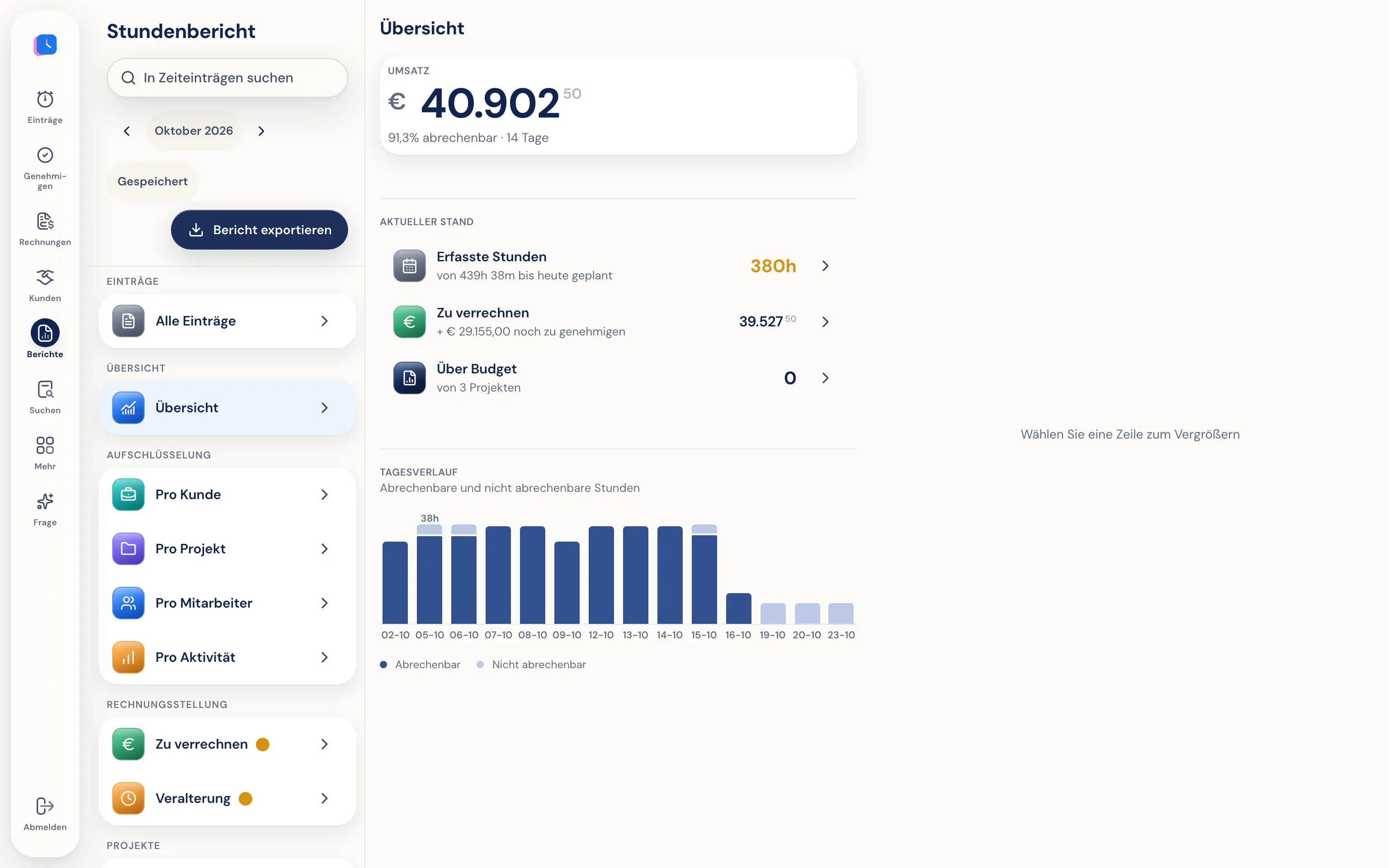This screenshot has width=1389, height=868.
Task: Click the 380h hours value
Action: pos(773,266)
